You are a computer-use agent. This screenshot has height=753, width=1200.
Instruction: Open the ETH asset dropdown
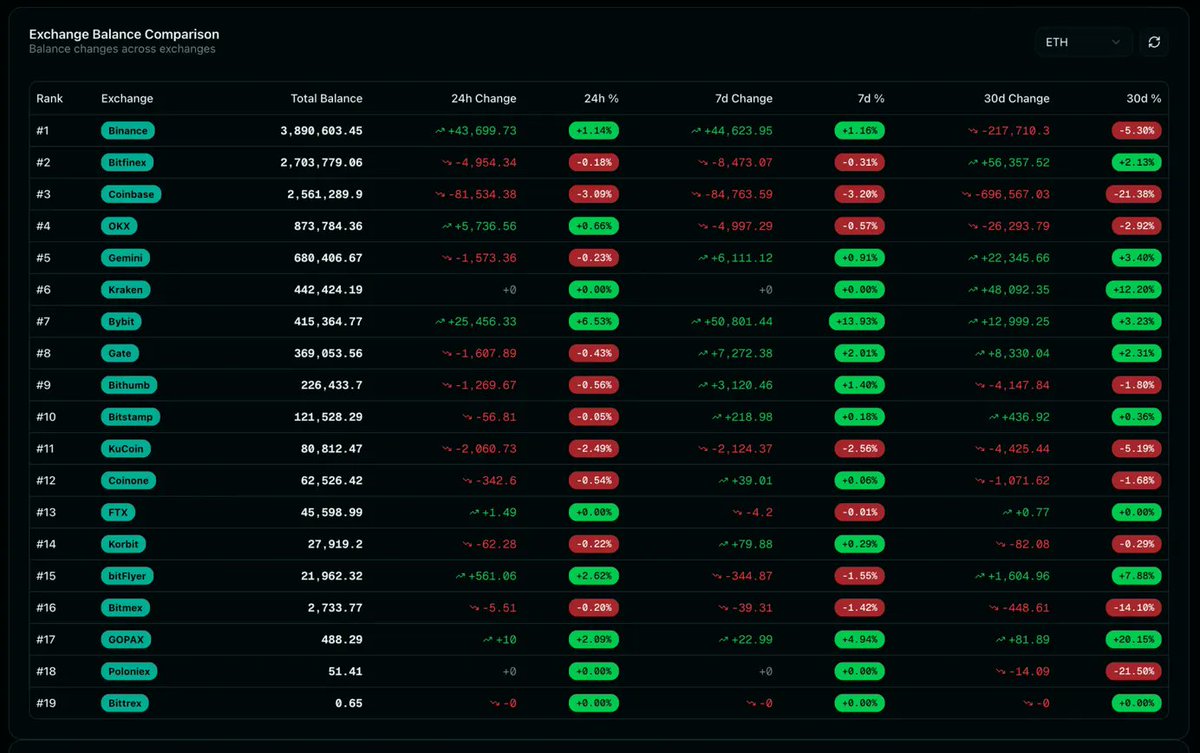1083,42
